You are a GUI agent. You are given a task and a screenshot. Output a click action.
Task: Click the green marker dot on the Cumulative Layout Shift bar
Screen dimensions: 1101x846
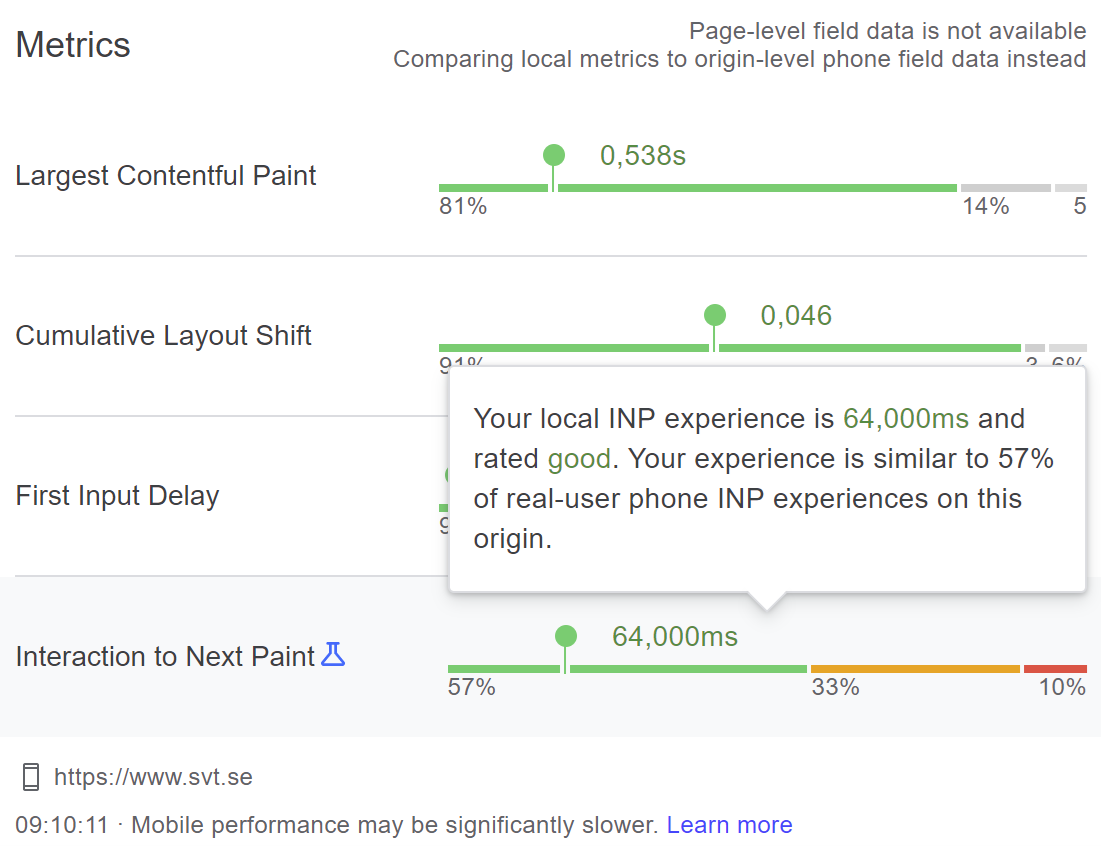point(715,315)
